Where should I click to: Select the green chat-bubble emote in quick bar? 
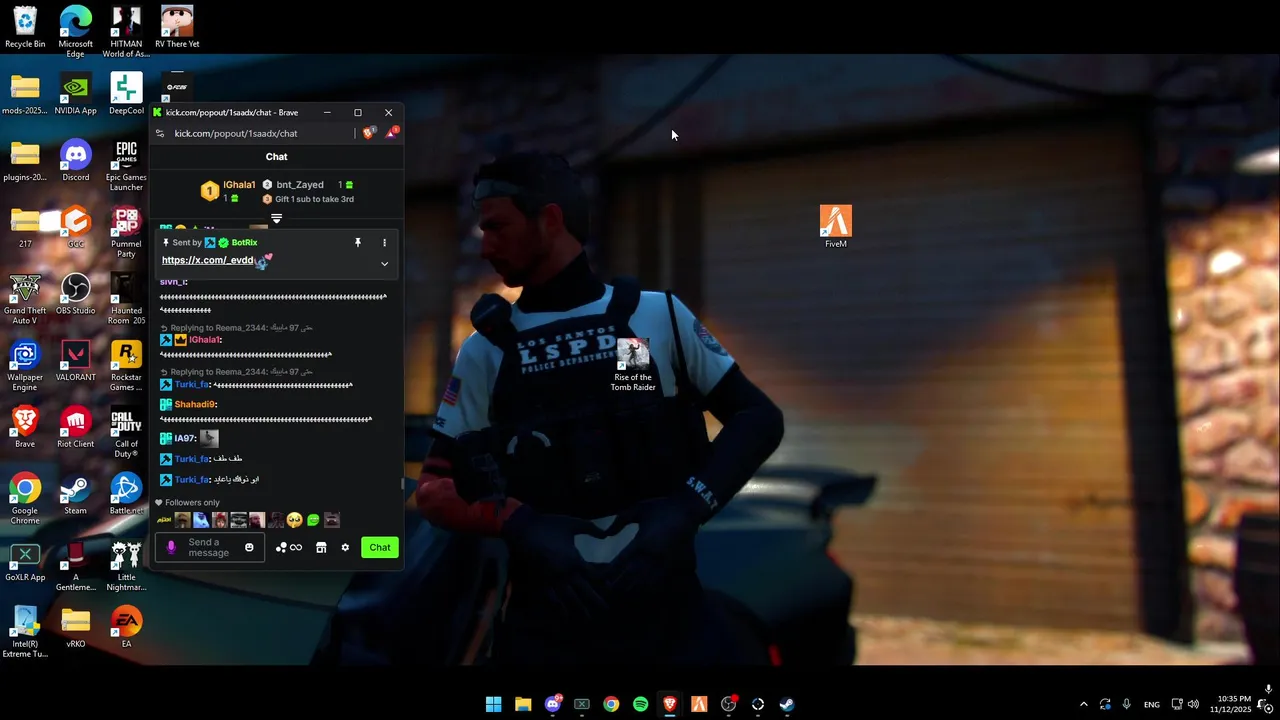coord(313,520)
